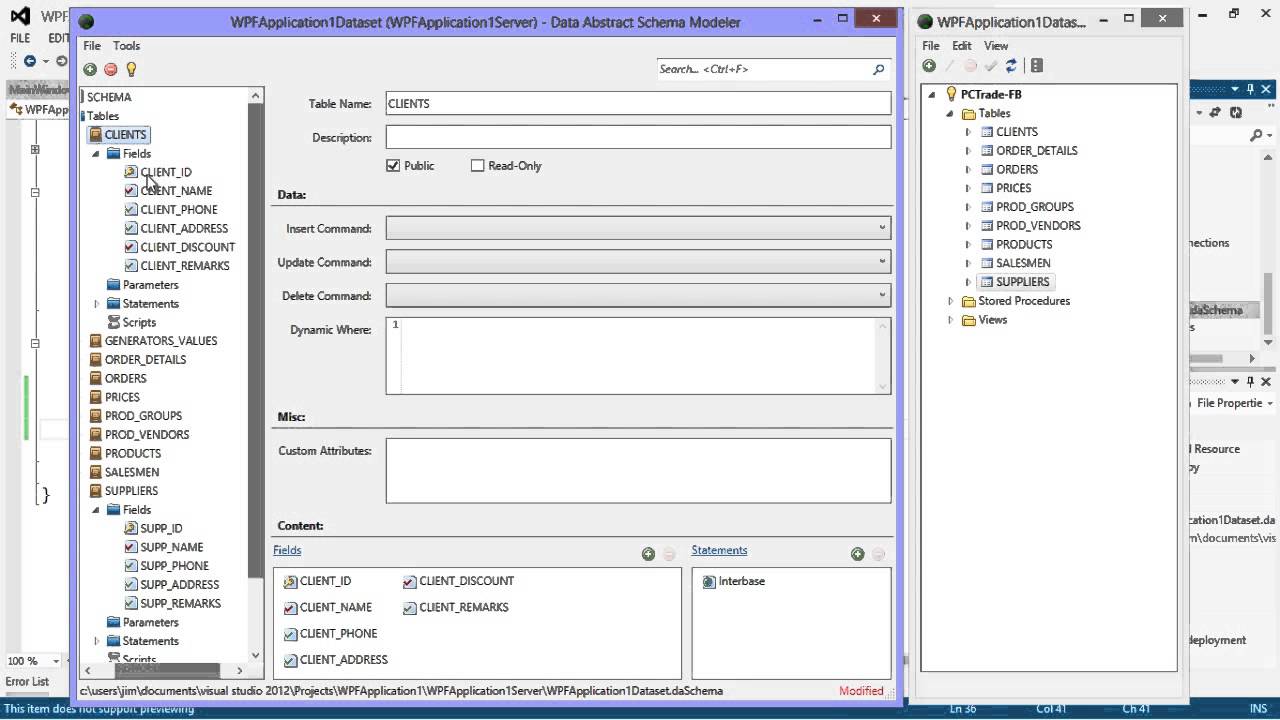Click Visual Studio back navigation arrow icon
1280x720 pixels.
point(29,61)
